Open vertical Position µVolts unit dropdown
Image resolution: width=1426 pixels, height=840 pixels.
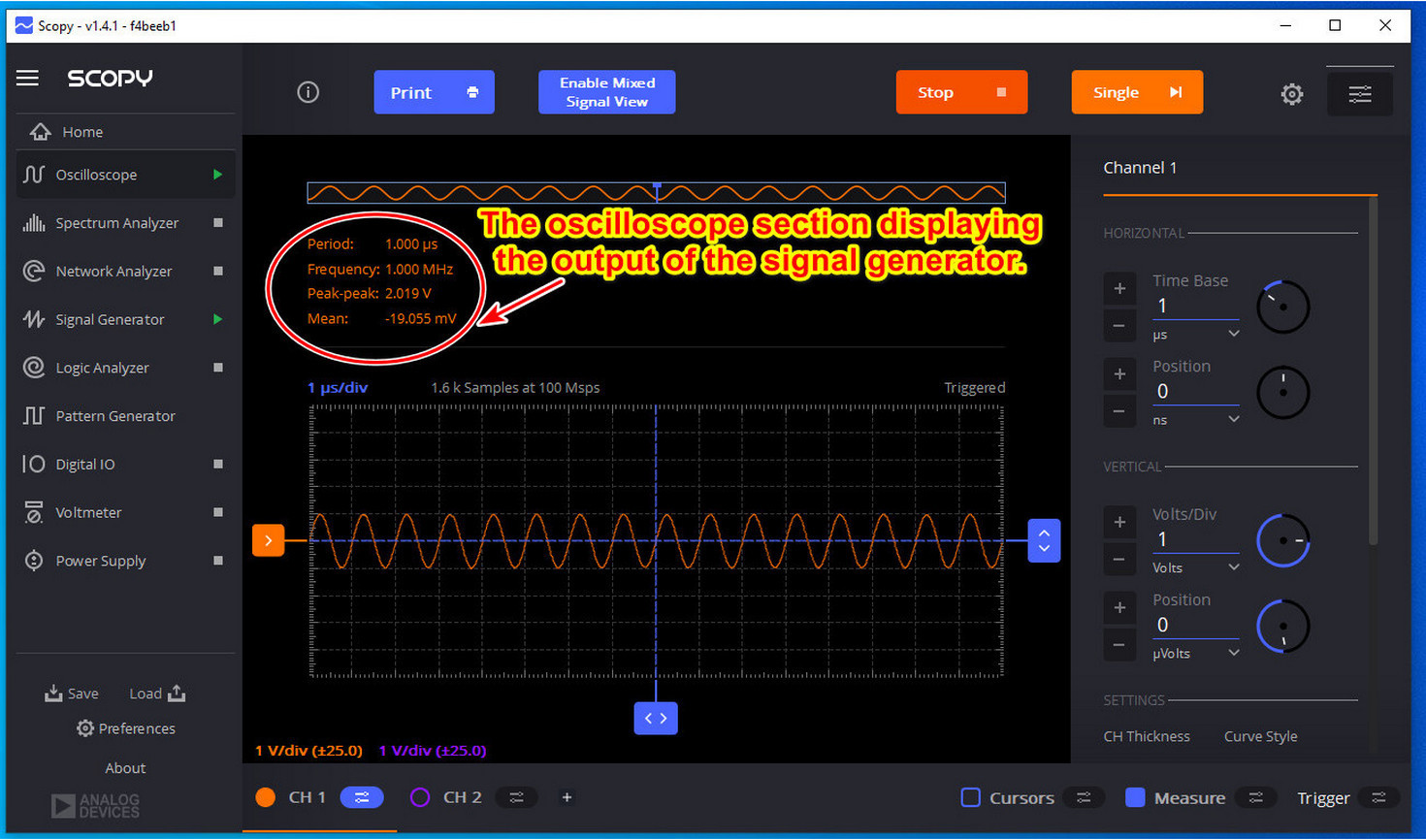coord(1195,653)
